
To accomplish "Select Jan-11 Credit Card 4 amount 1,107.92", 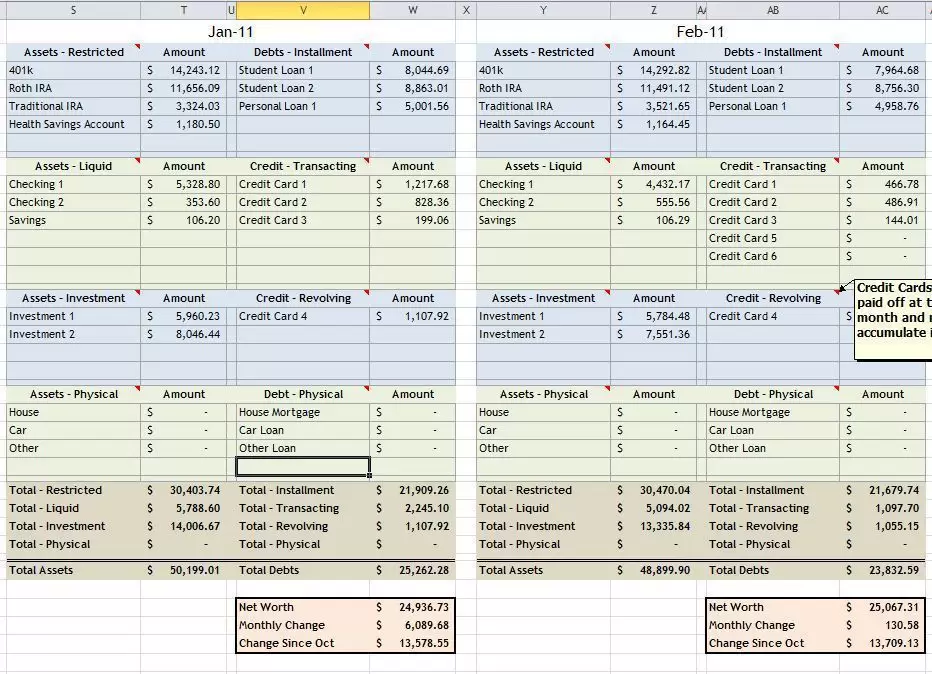I will (x=413, y=316).
